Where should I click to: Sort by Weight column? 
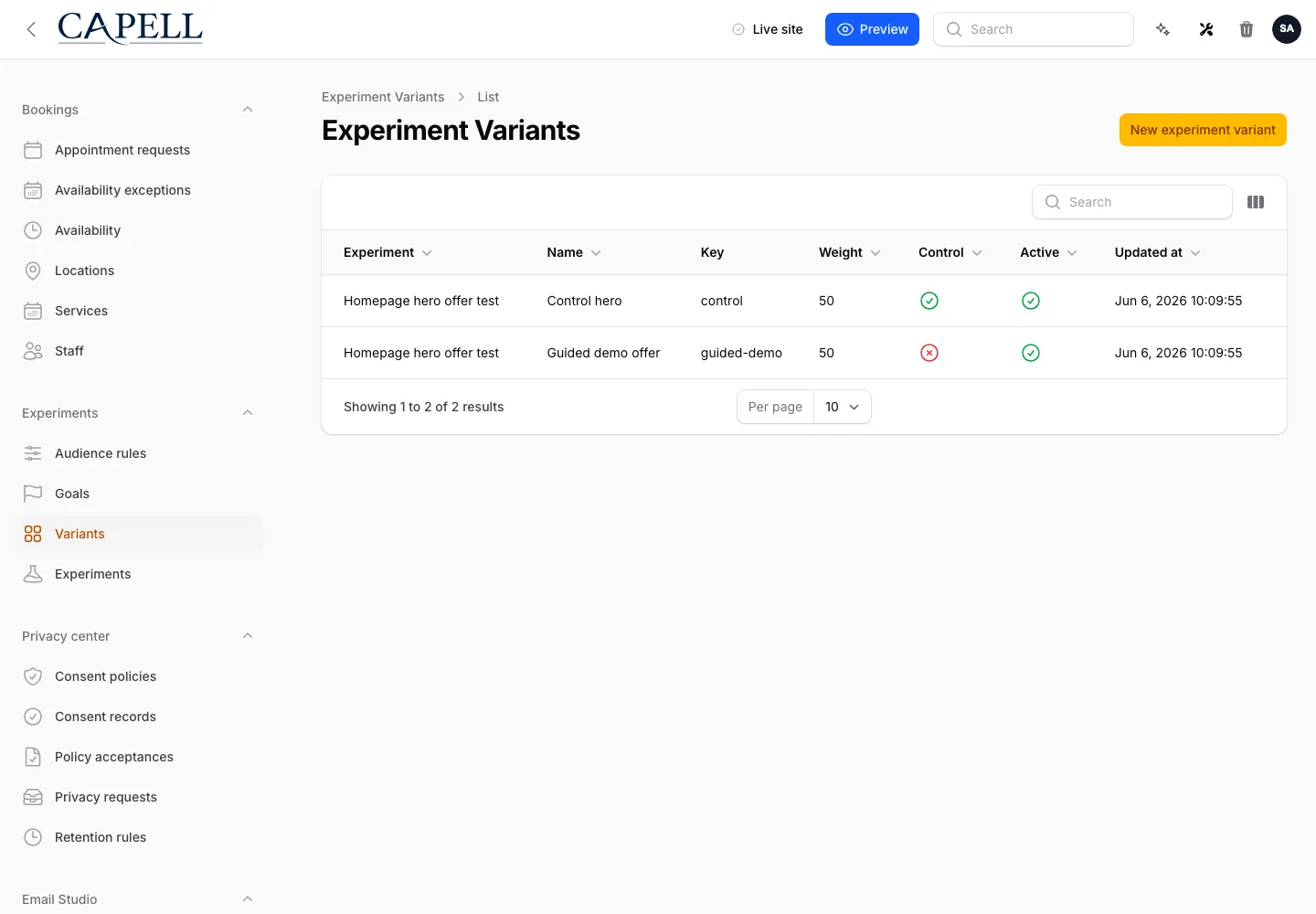pyautogui.click(x=849, y=252)
